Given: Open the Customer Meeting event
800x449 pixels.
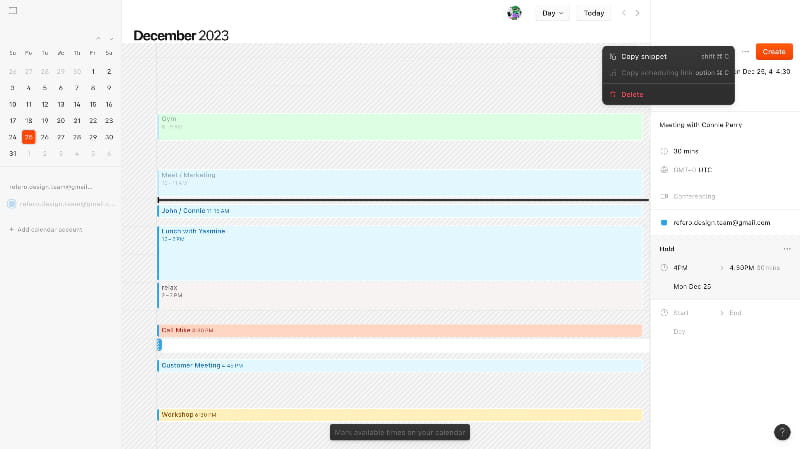Looking at the screenshot, I should [x=399, y=366].
